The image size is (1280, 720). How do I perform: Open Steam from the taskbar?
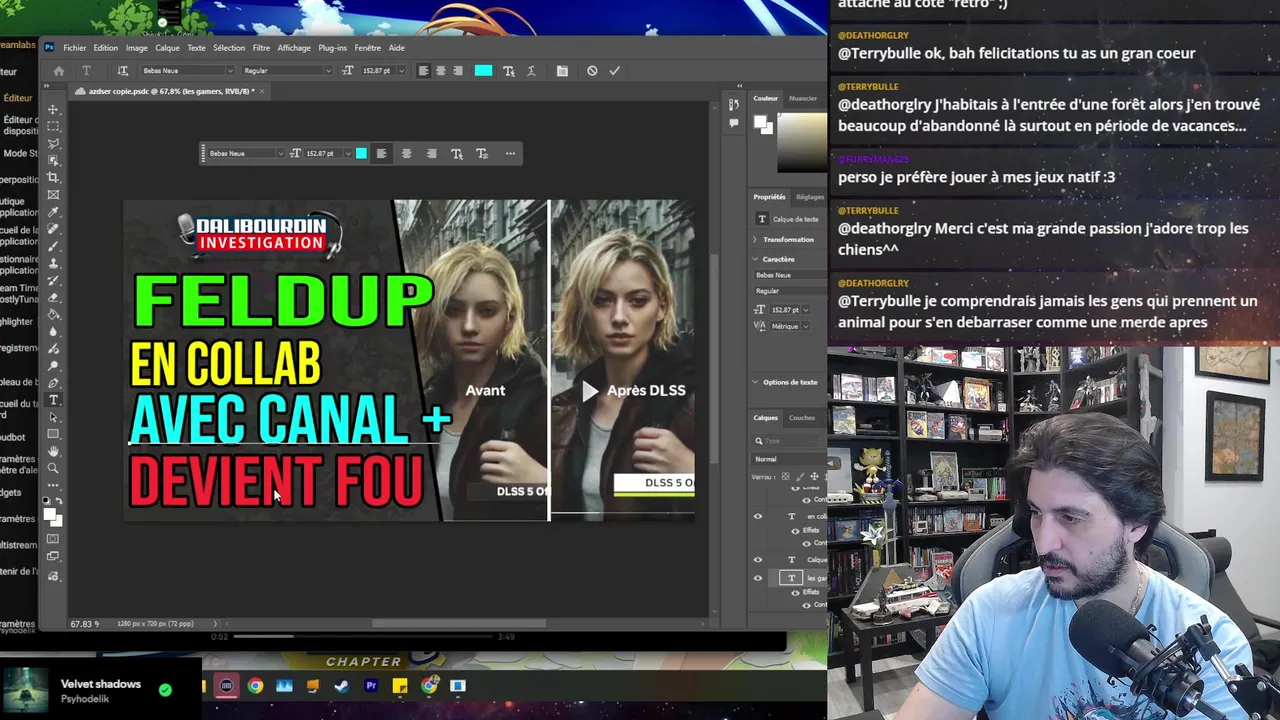341,686
